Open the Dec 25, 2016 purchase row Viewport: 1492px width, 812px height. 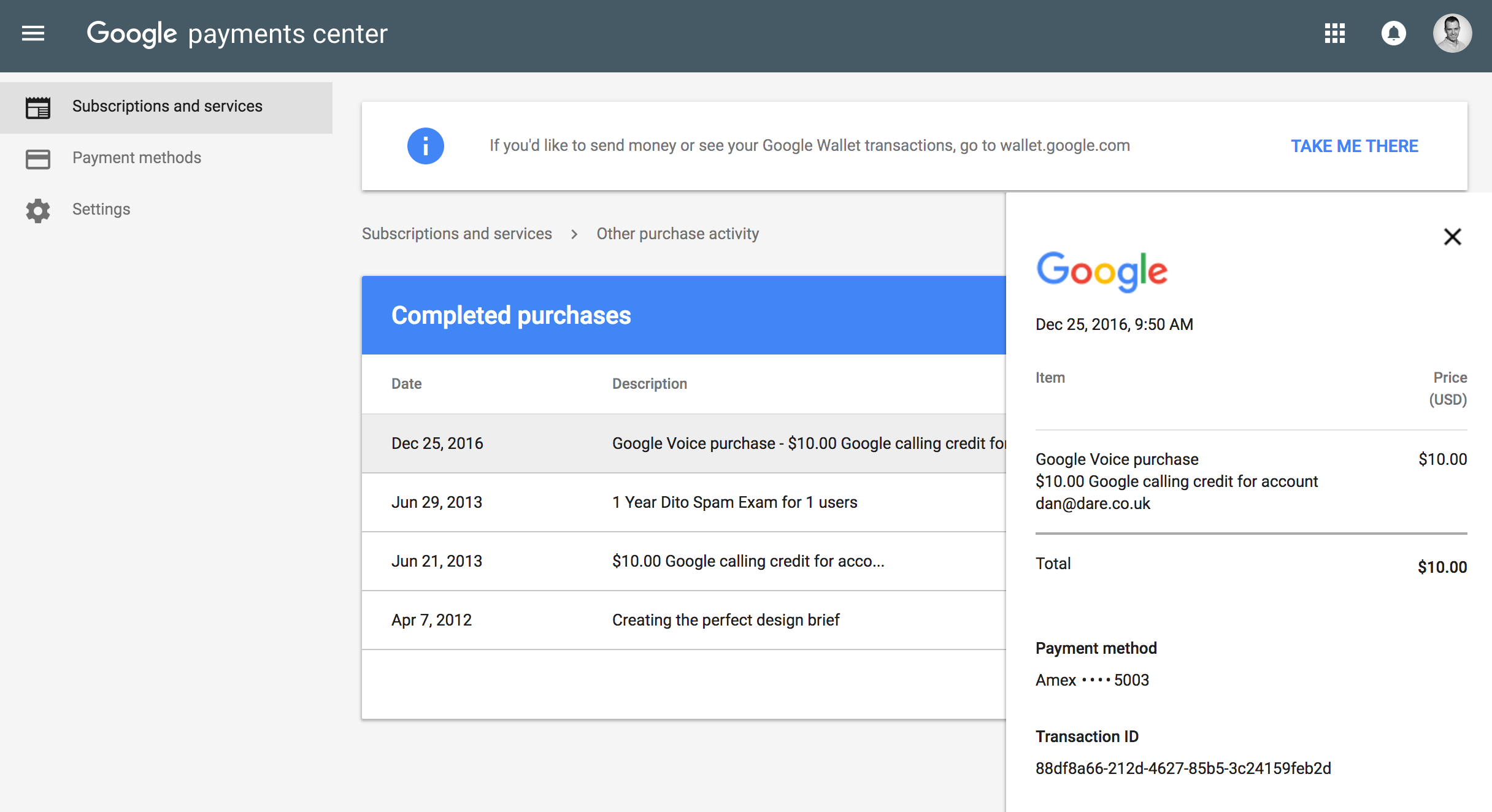[x=684, y=443]
